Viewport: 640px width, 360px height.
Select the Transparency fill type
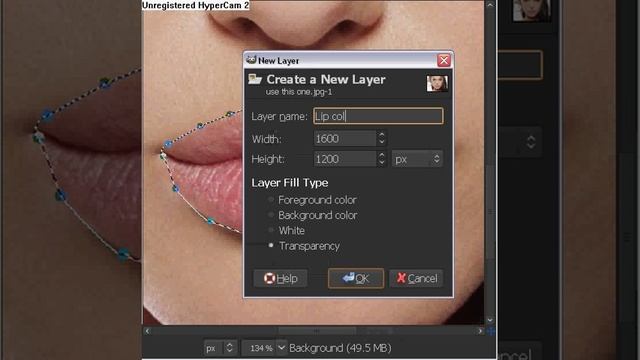tap(304, 246)
